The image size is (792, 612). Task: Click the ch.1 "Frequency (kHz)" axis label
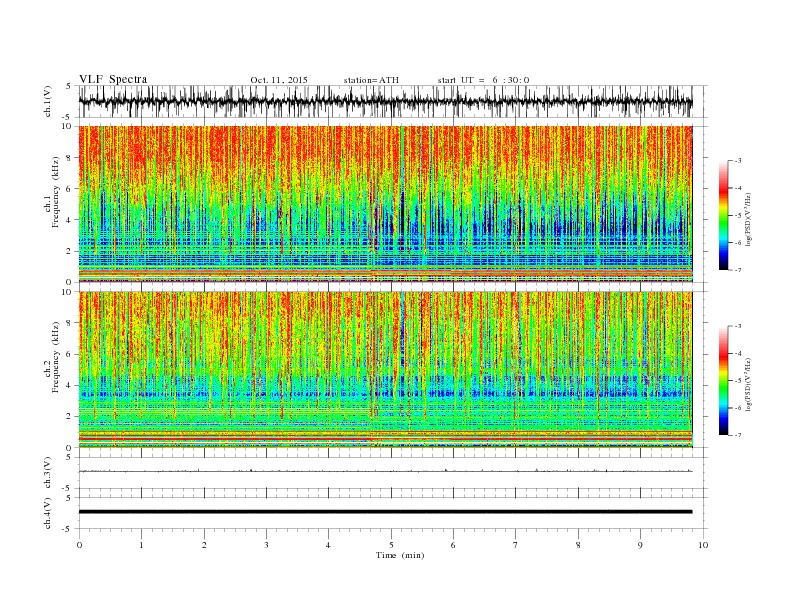[55, 192]
